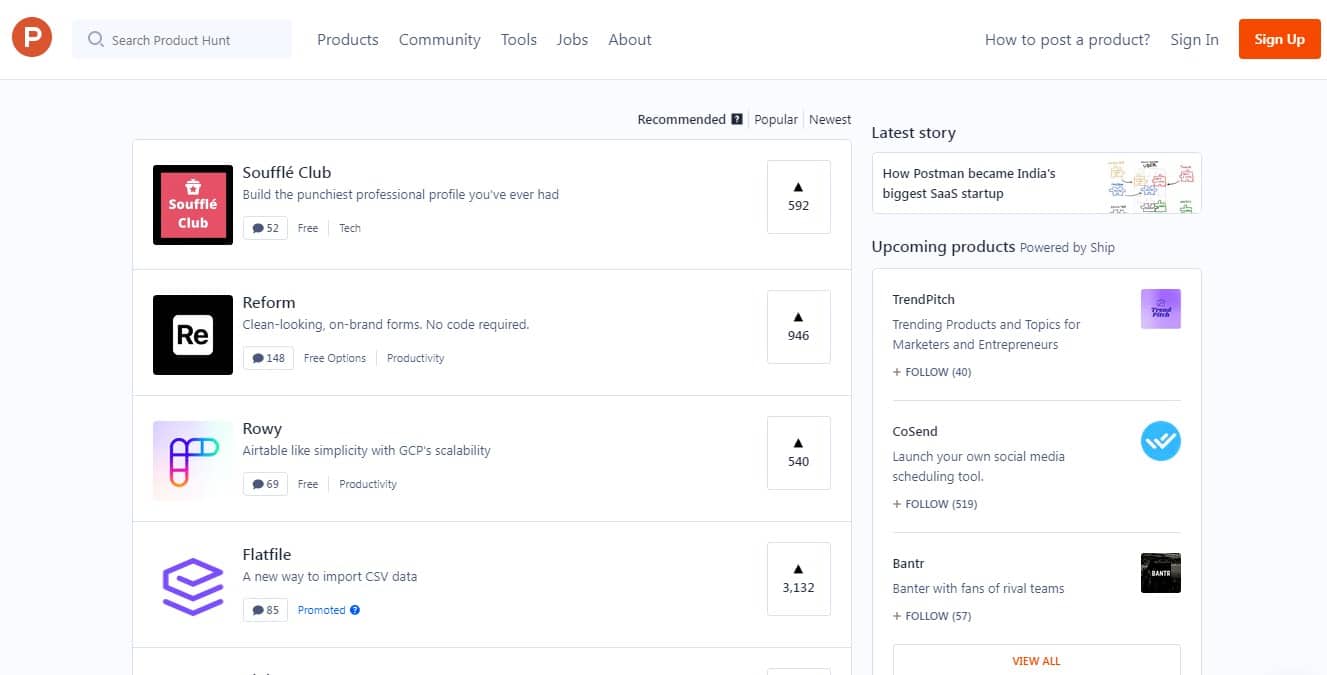Upvote Soufflé Club with 592 votes
Image resolution: width=1327 pixels, height=675 pixels.
point(798,197)
